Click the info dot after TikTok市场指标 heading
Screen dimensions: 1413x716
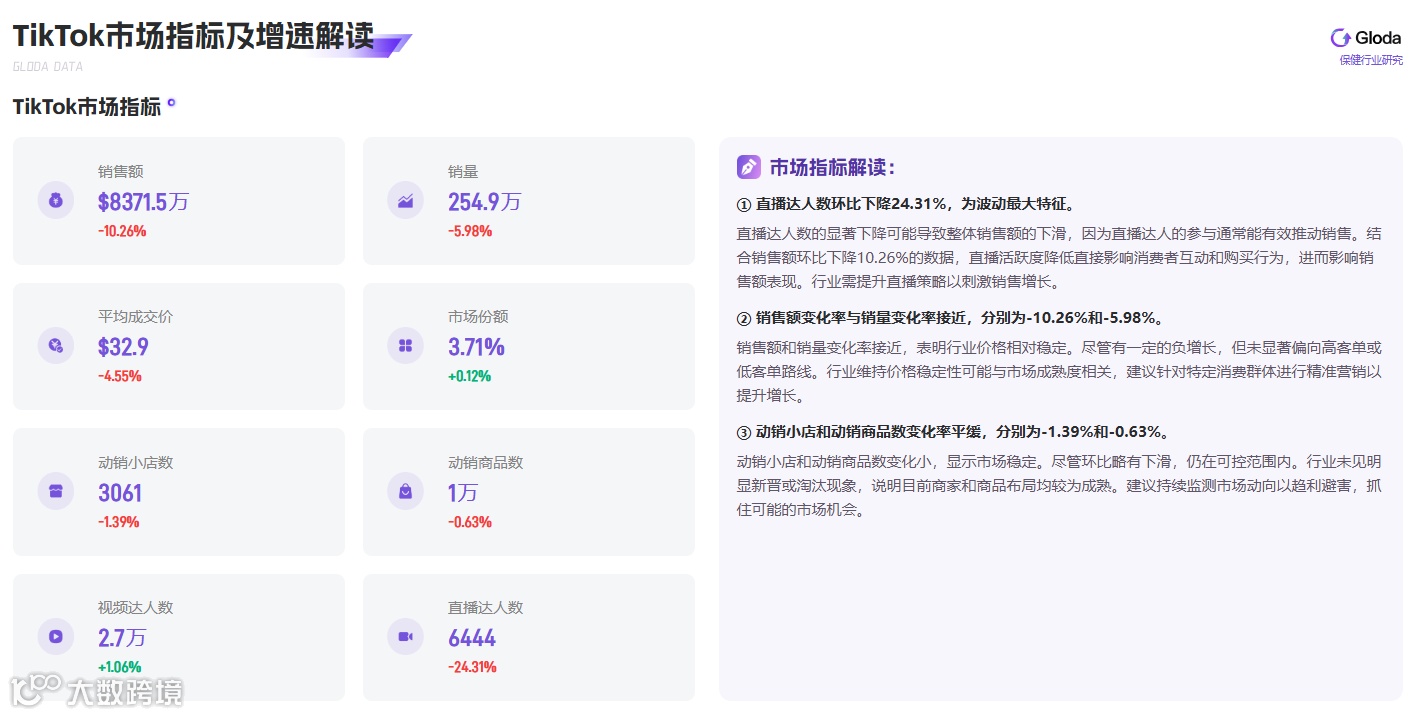coord(171,102)
